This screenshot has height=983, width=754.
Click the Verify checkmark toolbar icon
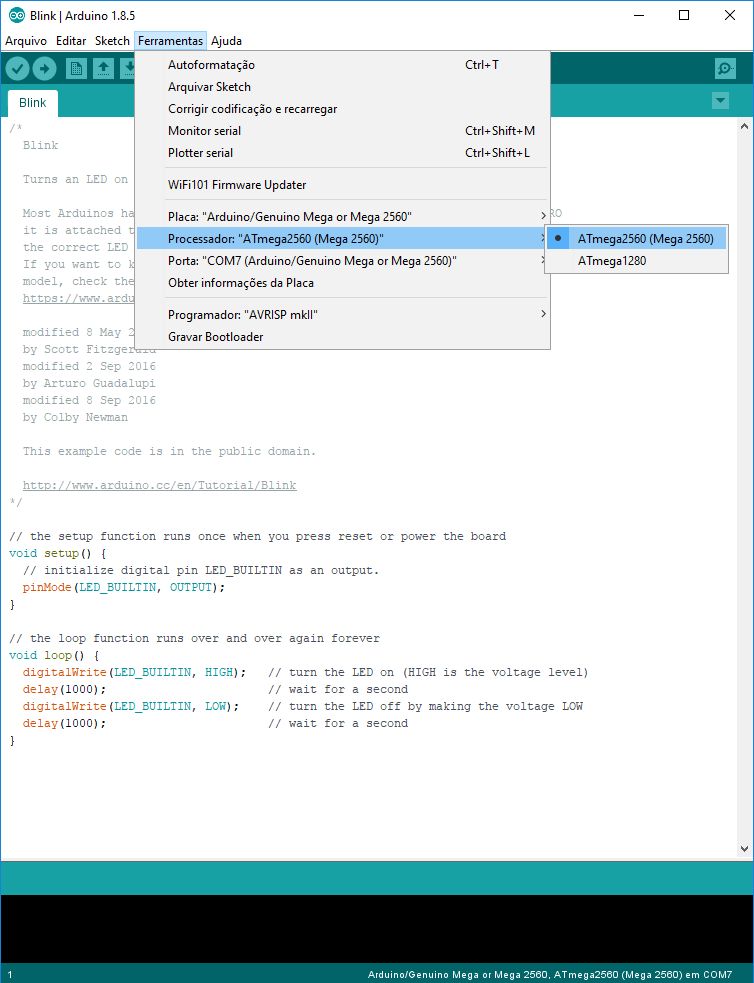tap(18, 69)
